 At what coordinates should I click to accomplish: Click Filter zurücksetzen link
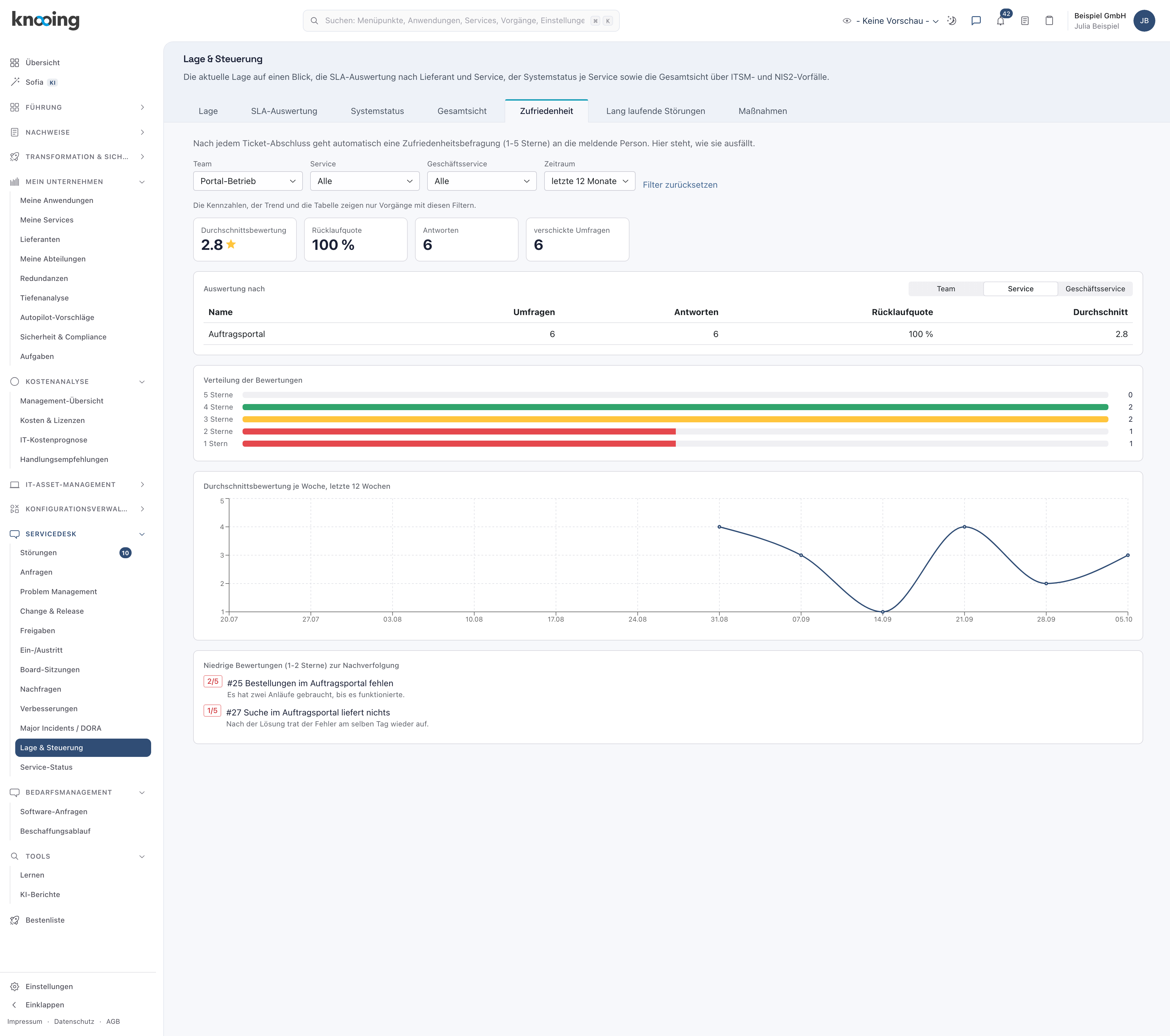679,184
